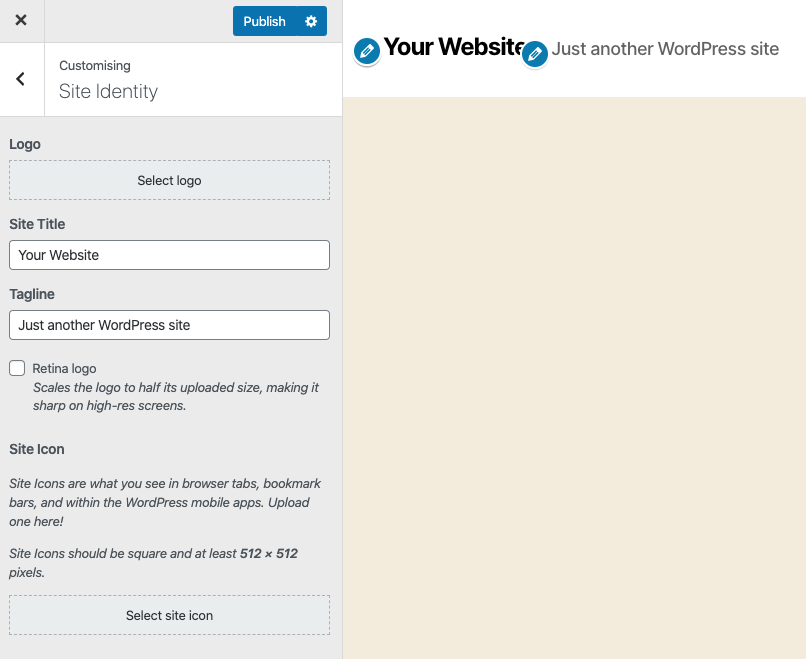
Task: Choose the Select site icon button
Action: pyautogui.click(x=169, y=615)
